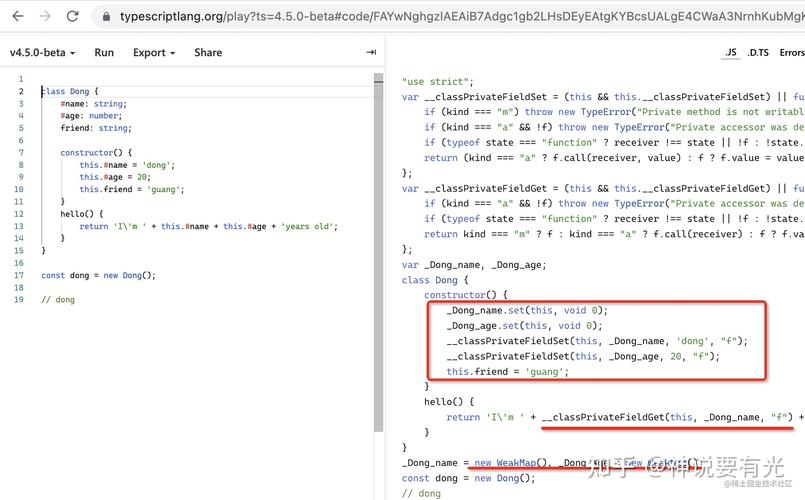Open the Export dropdown menu
805x500 pixels.
tap(154, 52)
